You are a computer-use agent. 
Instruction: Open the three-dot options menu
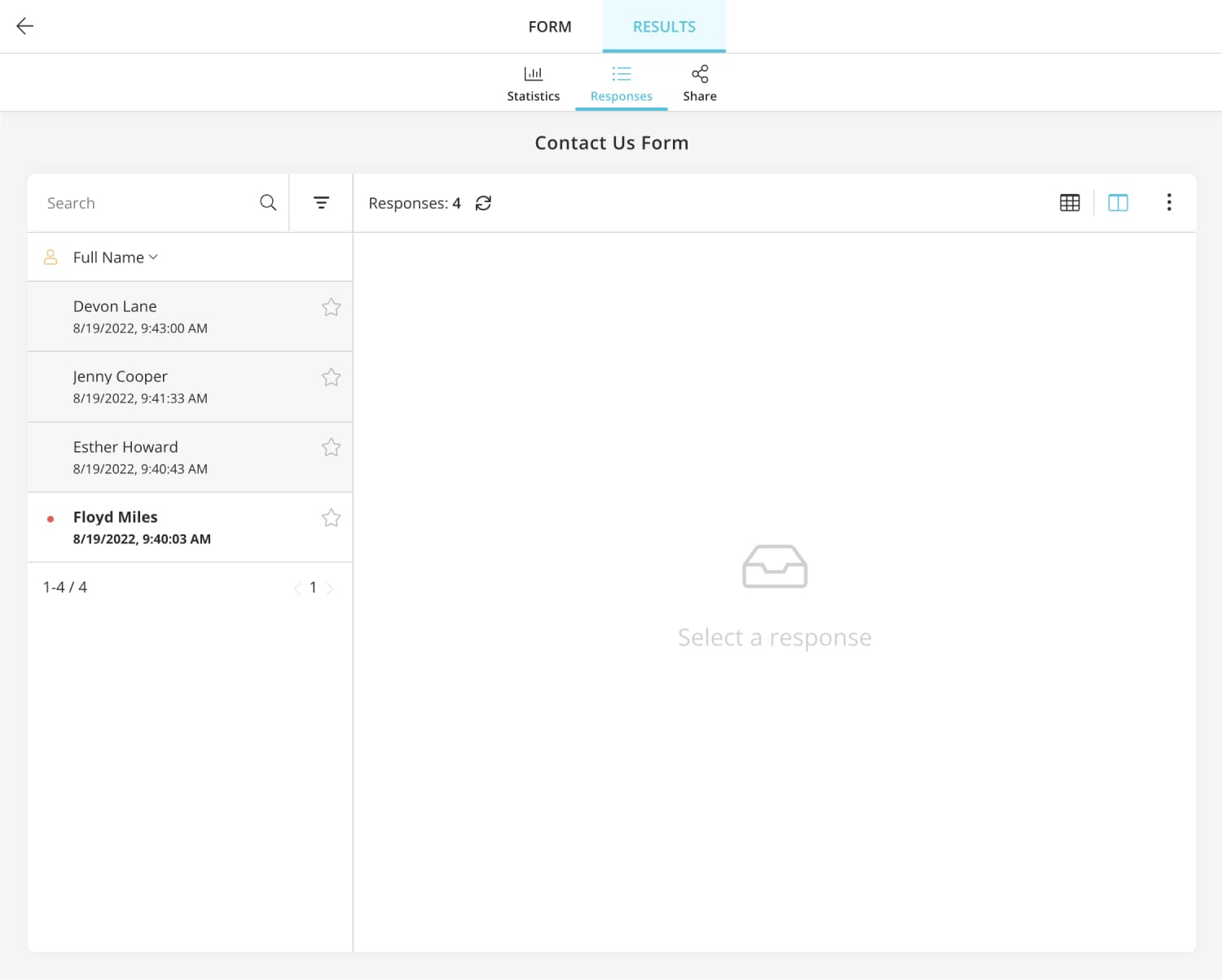click(x=1169, y=202)
